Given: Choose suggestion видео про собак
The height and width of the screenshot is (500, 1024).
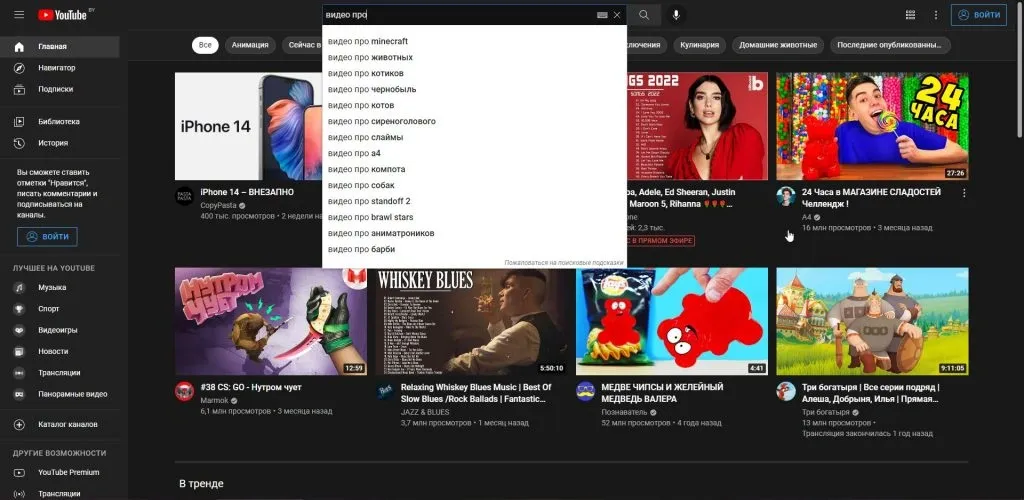Looking at the screenshot, I should click(x=474, y=185).
